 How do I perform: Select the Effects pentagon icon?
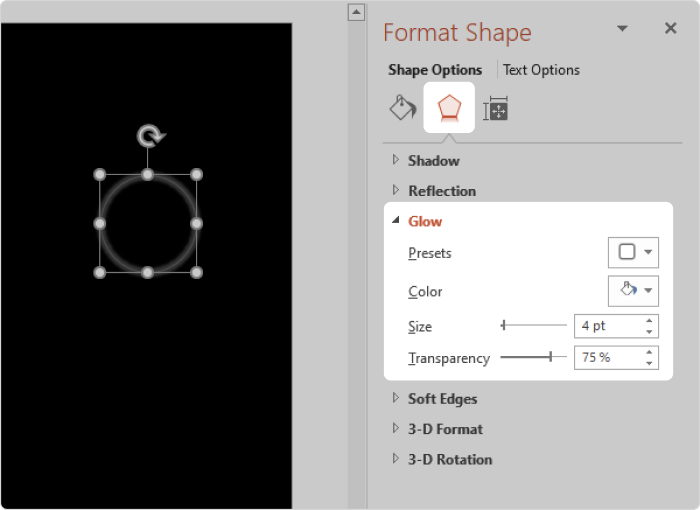[449, 108]
